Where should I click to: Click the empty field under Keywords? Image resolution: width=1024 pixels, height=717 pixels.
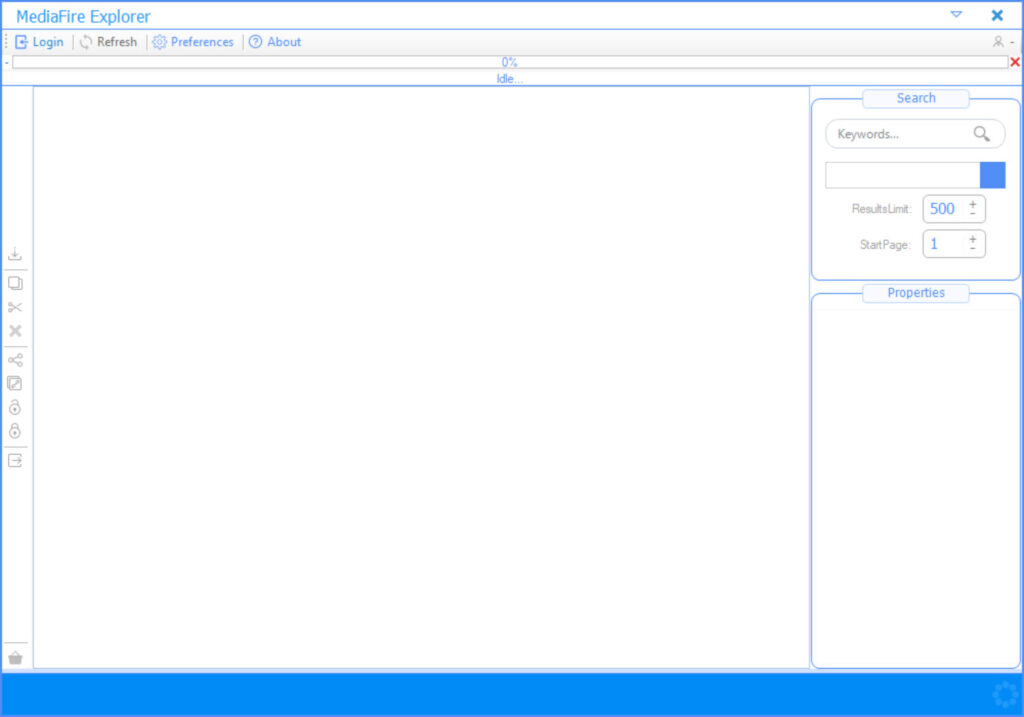pos(903,175)
